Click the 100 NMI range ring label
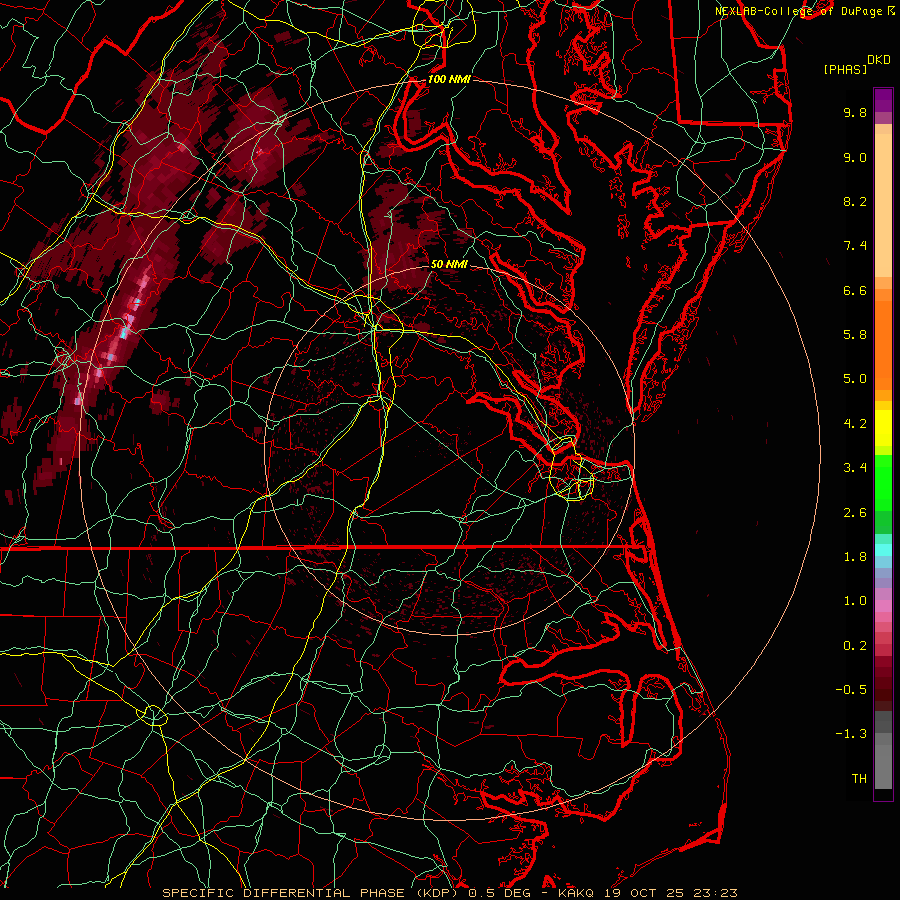Viewport: 900px width, 900px height. tap(449, 79)
